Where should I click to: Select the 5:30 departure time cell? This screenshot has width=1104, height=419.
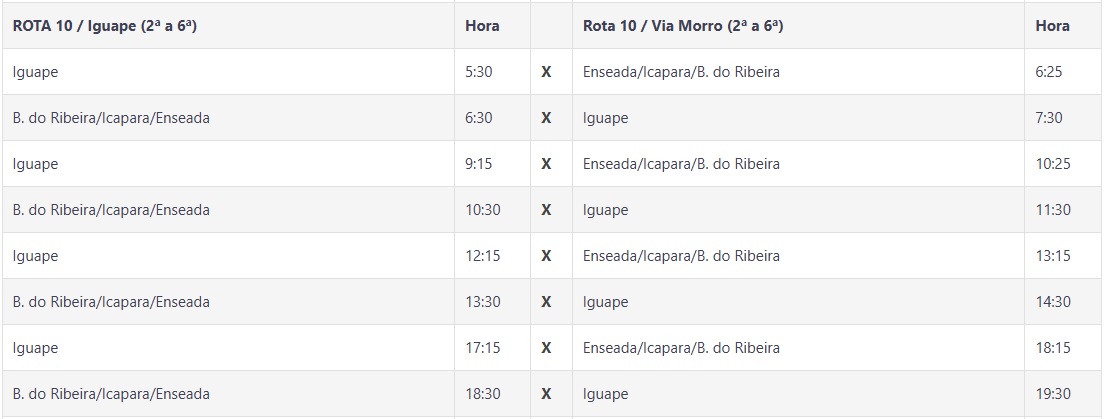tap(479, 72)
